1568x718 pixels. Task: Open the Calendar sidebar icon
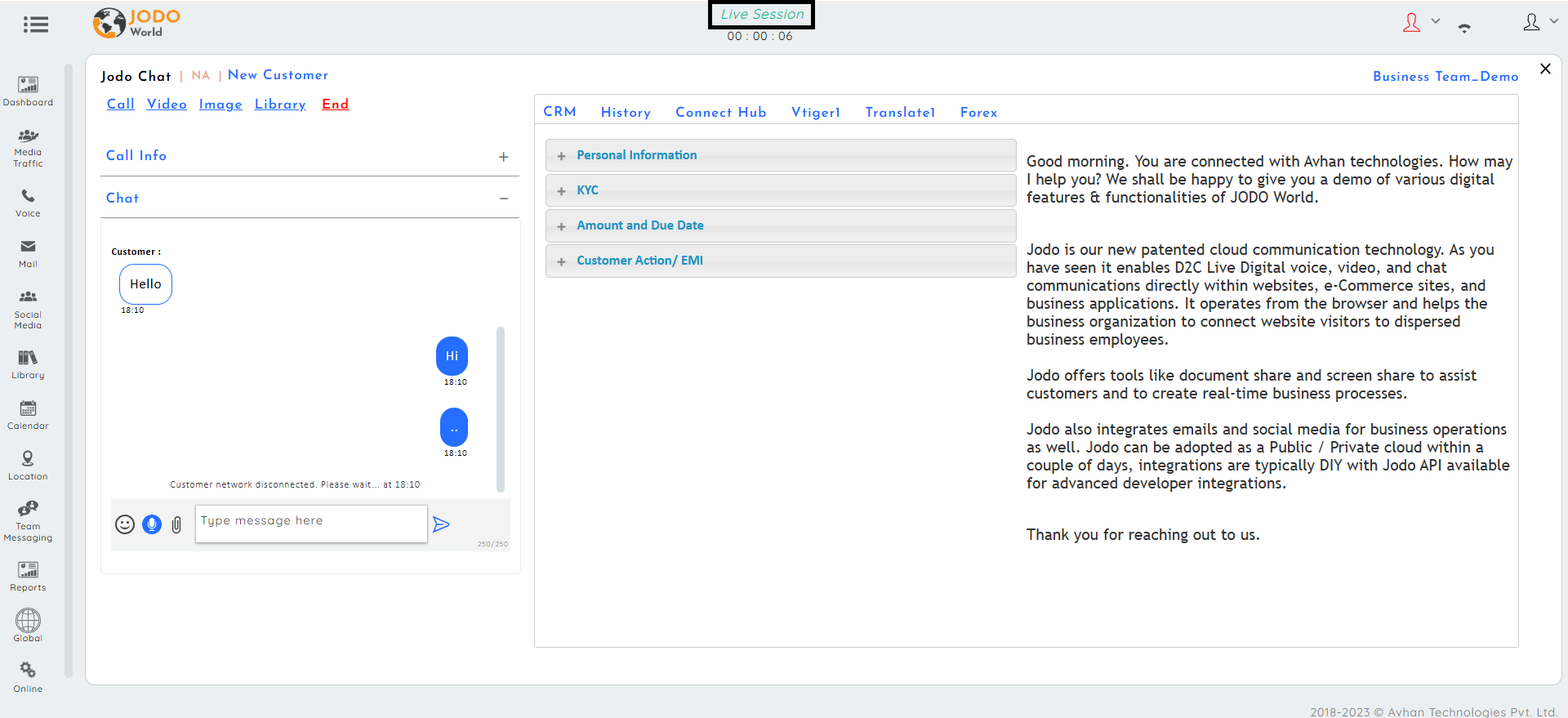click(28, 415)
